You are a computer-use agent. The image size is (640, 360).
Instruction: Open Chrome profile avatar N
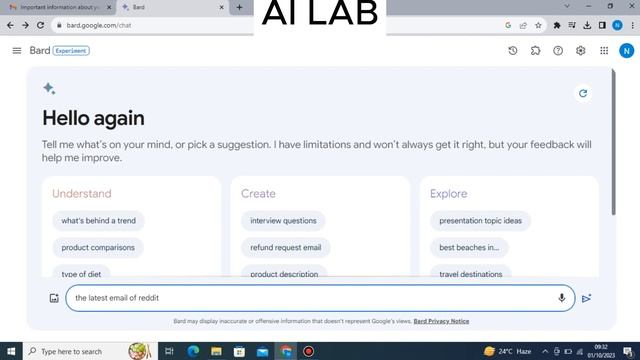point(617,25)
